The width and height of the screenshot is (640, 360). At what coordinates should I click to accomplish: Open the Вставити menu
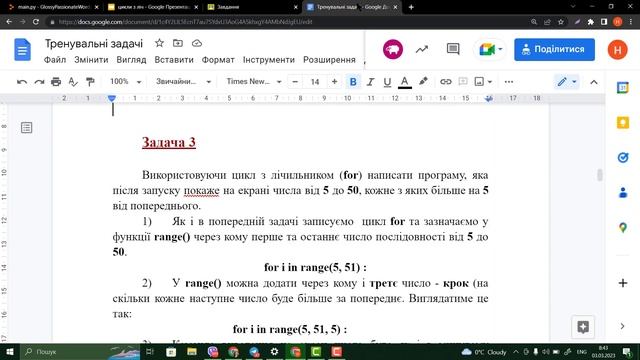174,60
